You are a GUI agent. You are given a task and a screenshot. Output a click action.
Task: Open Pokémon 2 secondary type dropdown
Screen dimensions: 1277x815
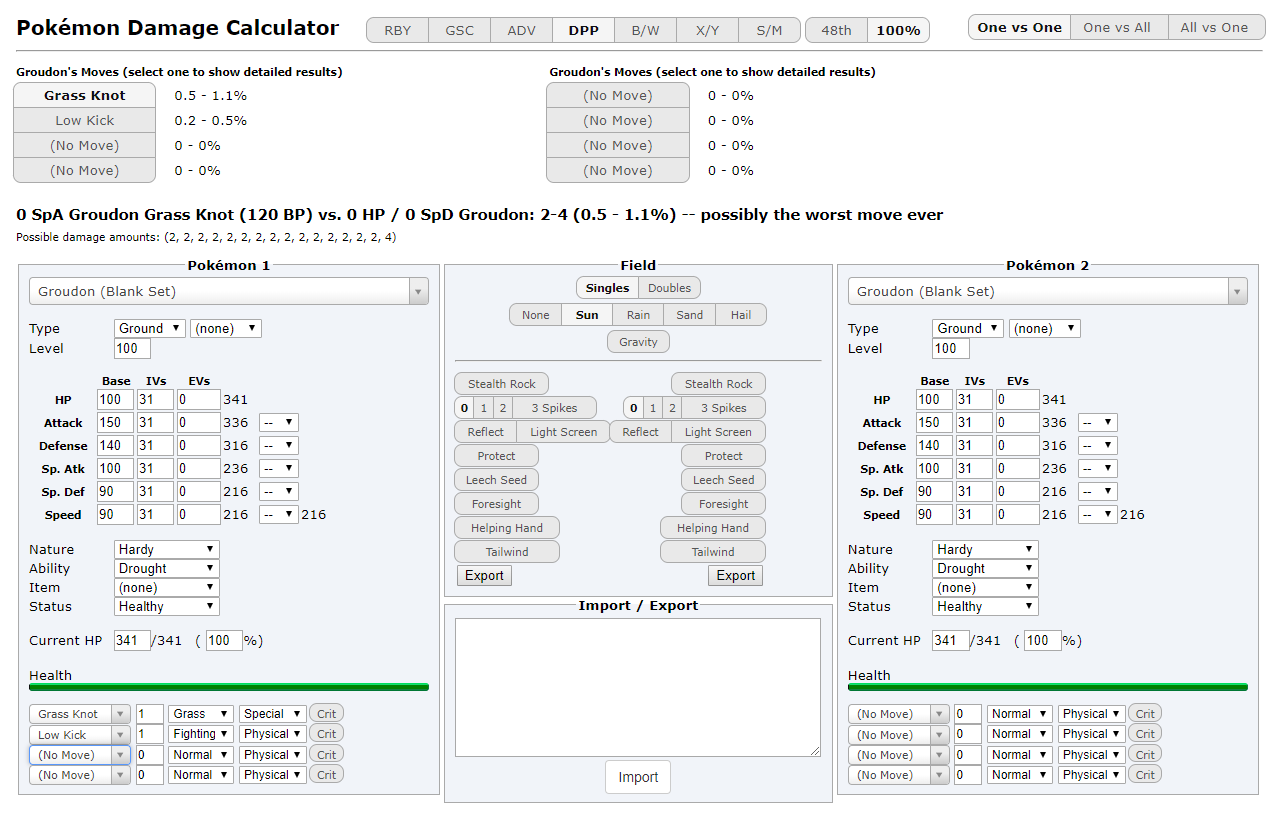click(1044, 328)
